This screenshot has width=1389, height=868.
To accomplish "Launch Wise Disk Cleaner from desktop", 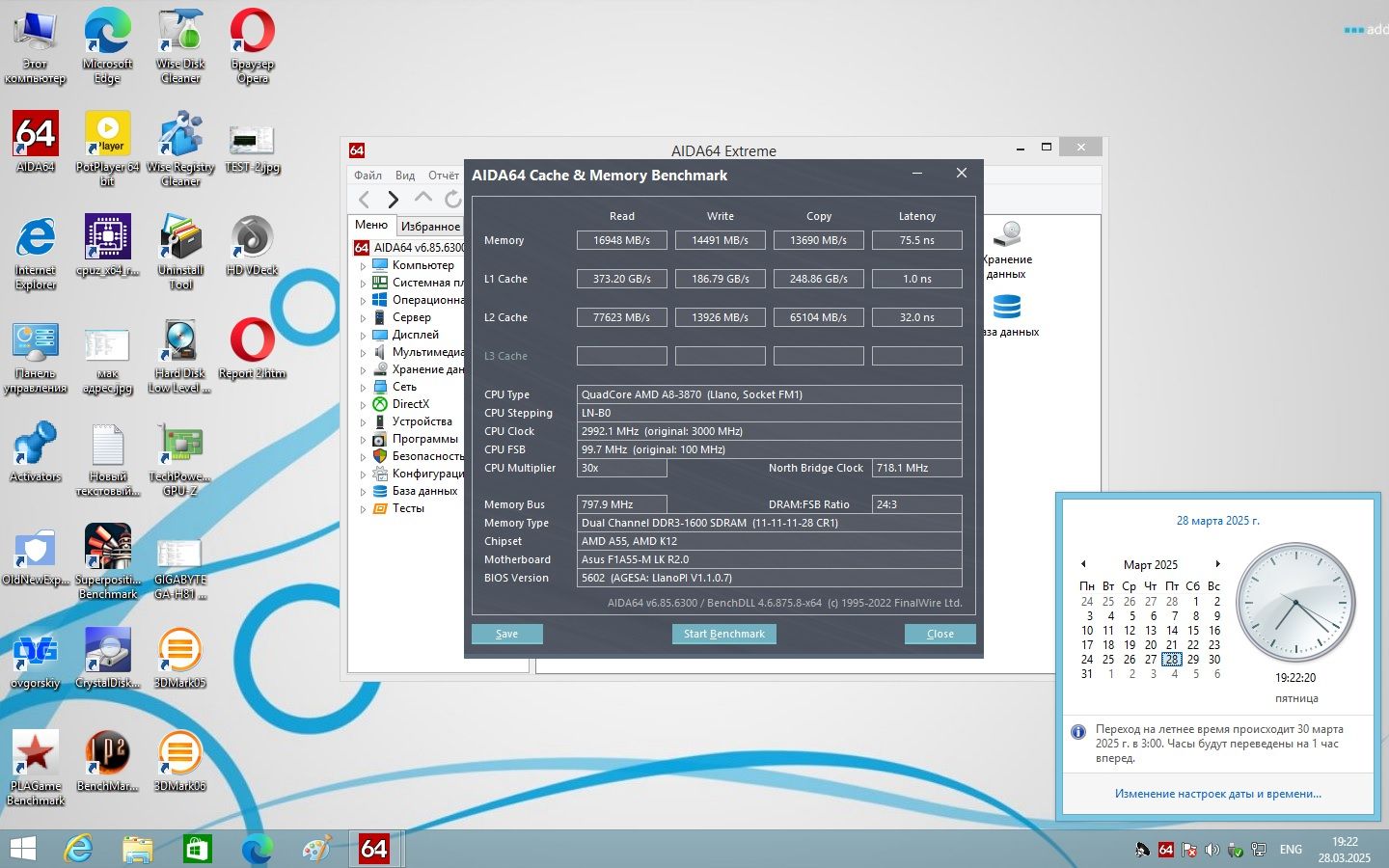I will pos(180,45).
